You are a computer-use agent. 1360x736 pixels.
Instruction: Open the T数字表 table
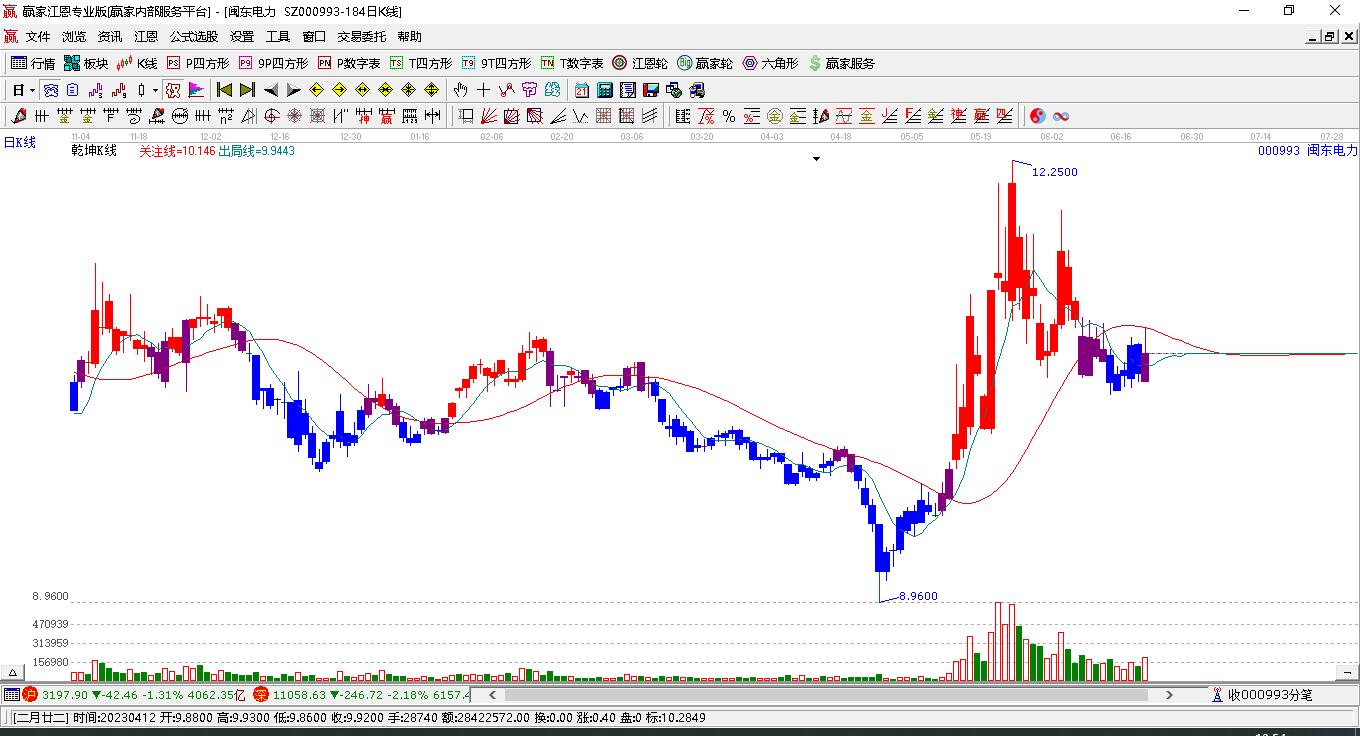tap(572, 63)
